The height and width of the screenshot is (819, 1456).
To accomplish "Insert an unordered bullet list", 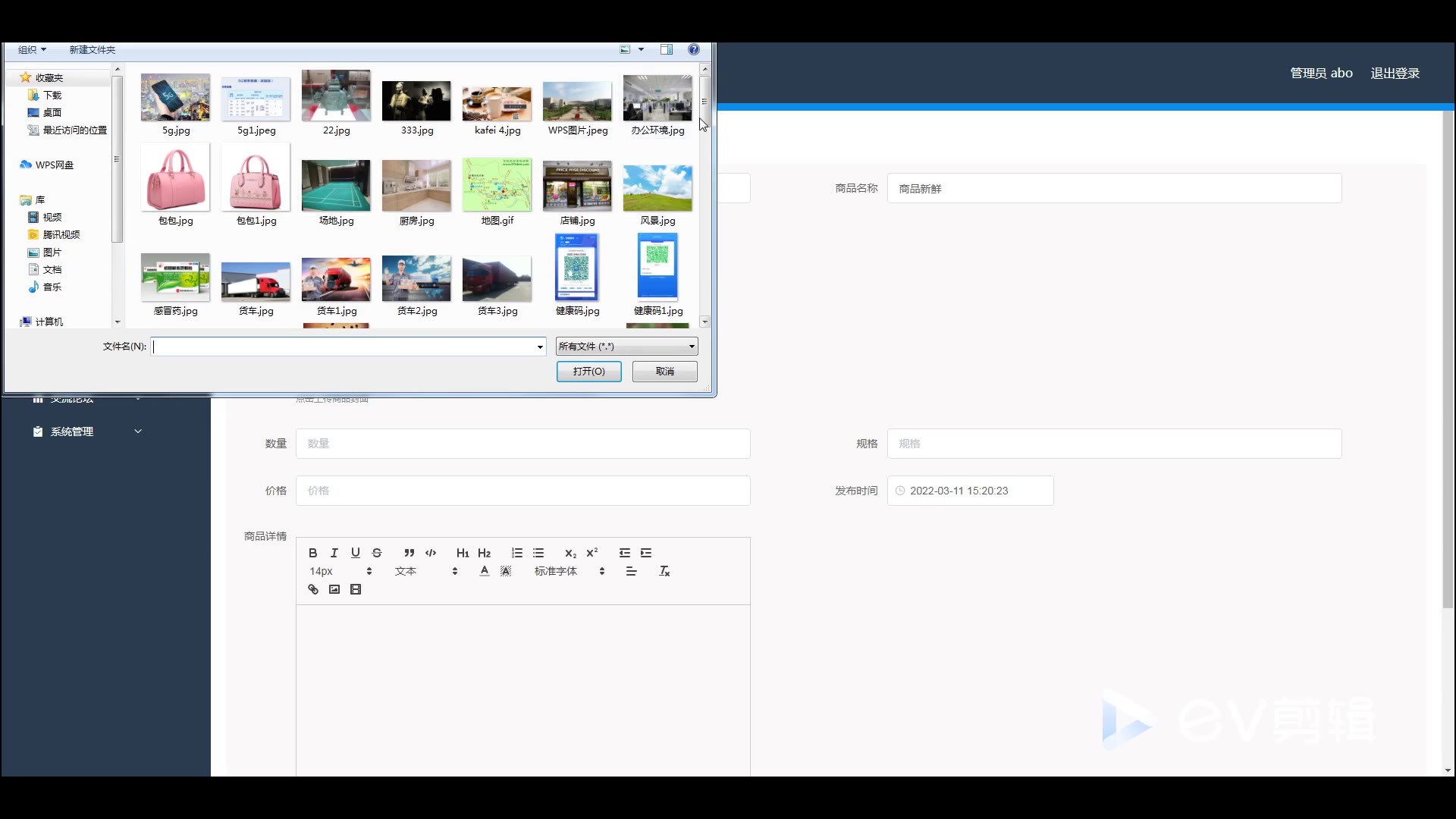I will [538, 553].
